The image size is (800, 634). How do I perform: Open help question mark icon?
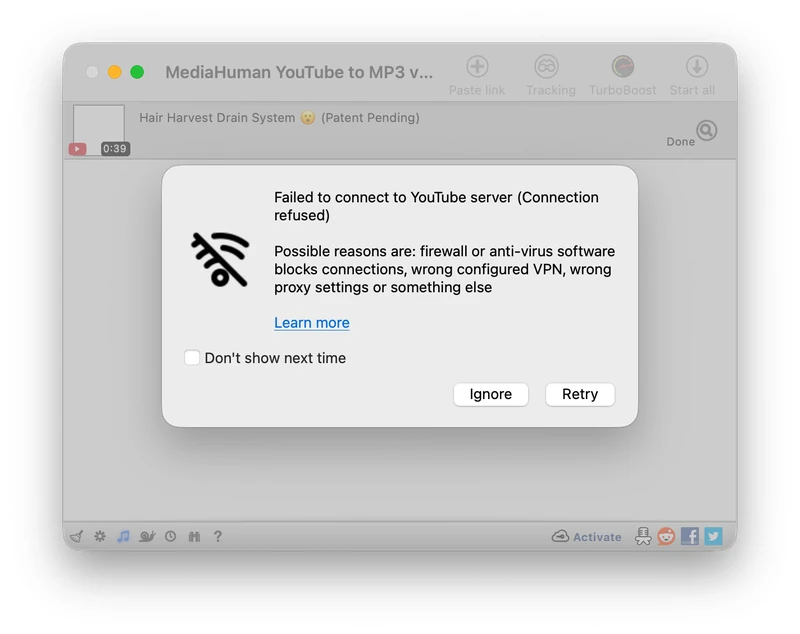218,536
